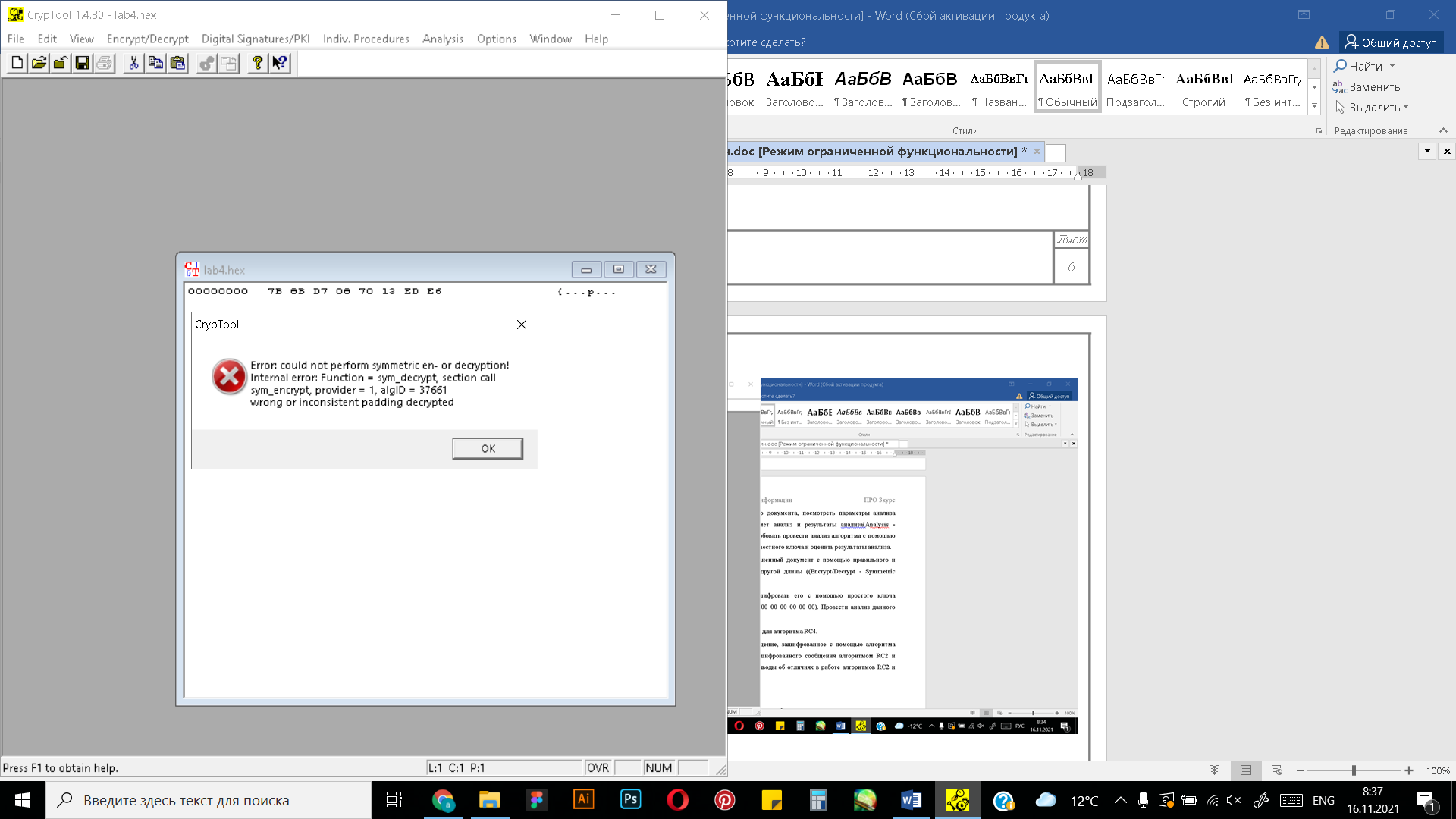Select the Подзагол... style in Word gallery
1456x819 pixels.
(1135, 87)
